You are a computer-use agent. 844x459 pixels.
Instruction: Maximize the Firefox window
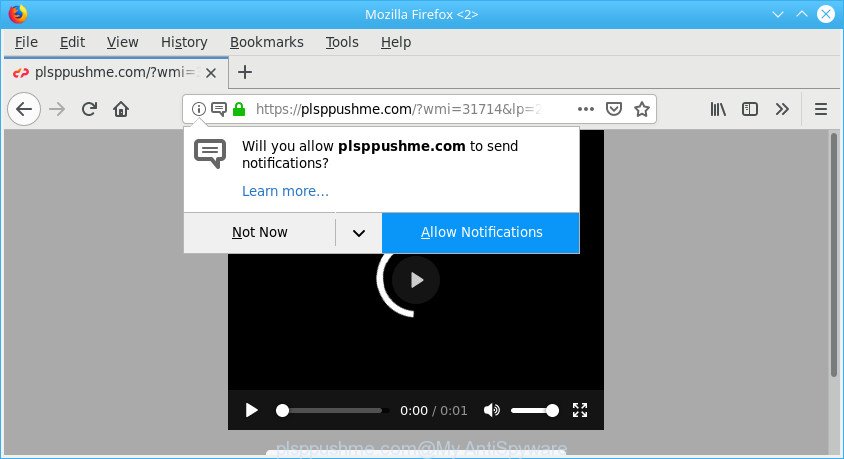[801, 14]
